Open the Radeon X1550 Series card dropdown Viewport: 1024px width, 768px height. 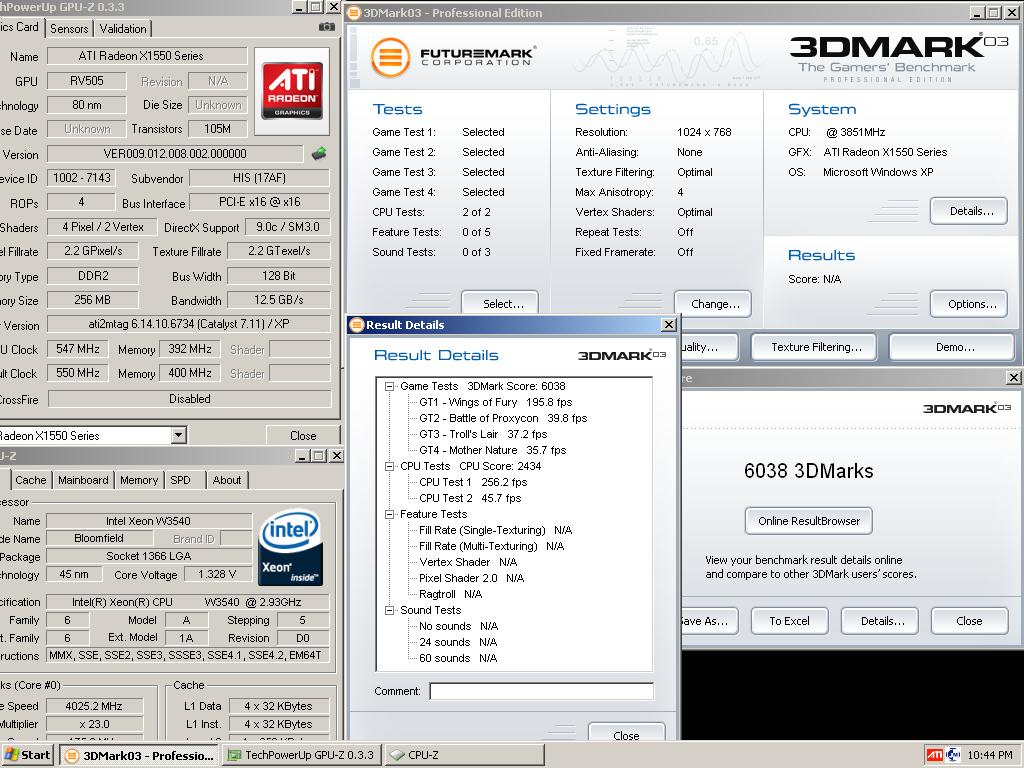click(179, 436)
